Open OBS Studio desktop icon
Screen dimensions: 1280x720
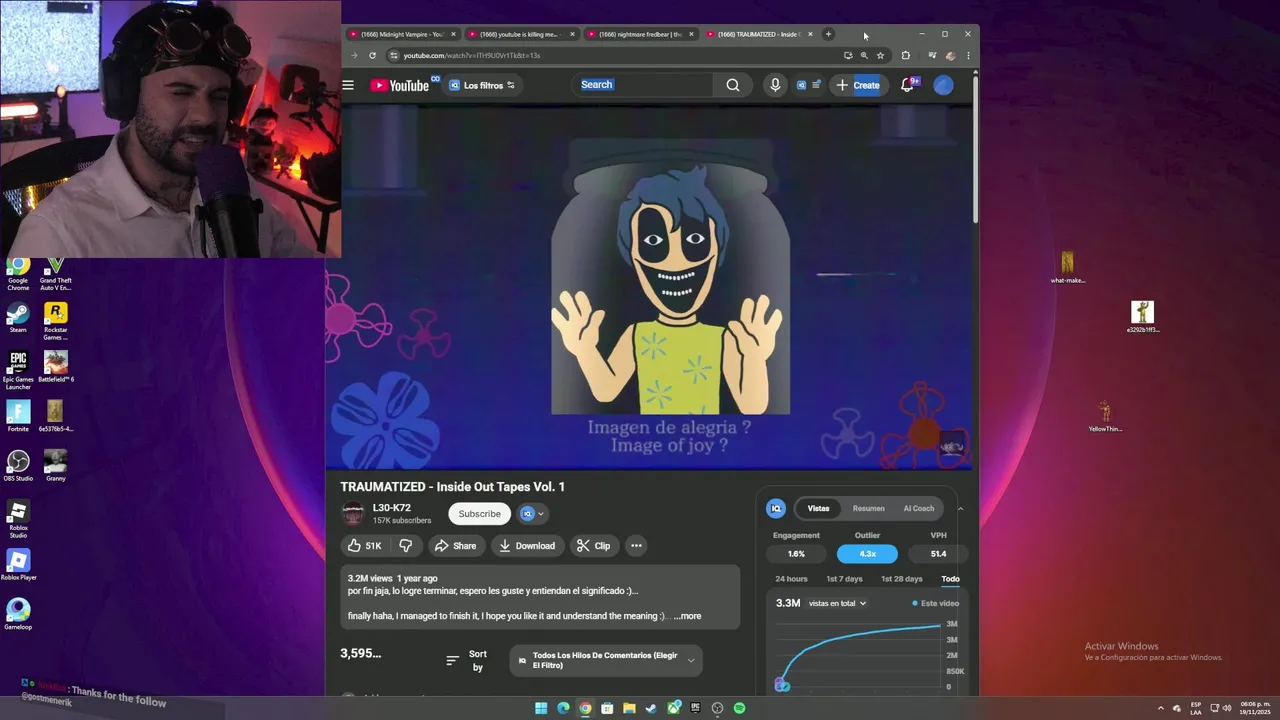18,465
